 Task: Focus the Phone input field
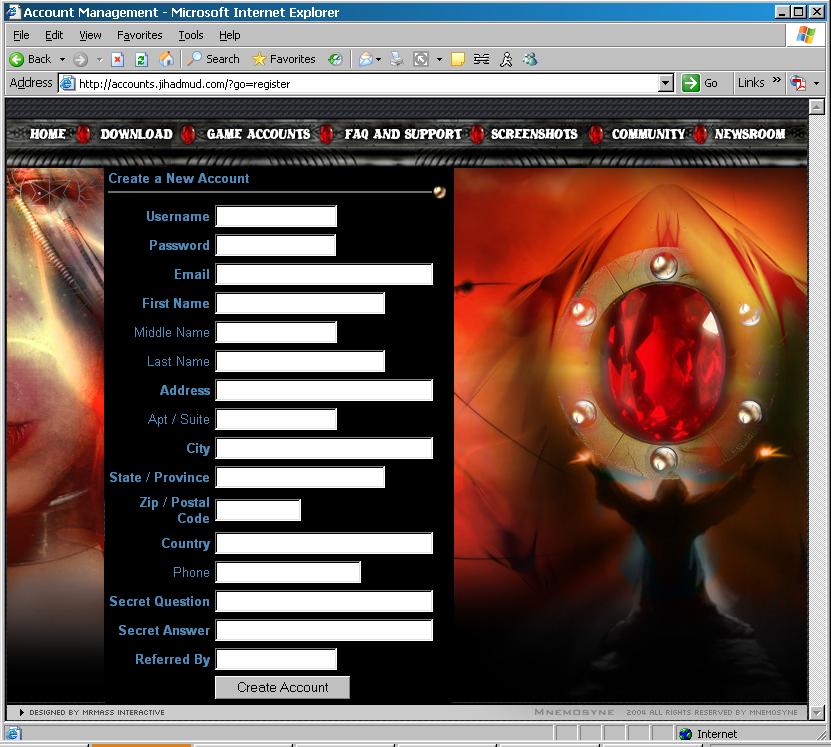(288, 572)
